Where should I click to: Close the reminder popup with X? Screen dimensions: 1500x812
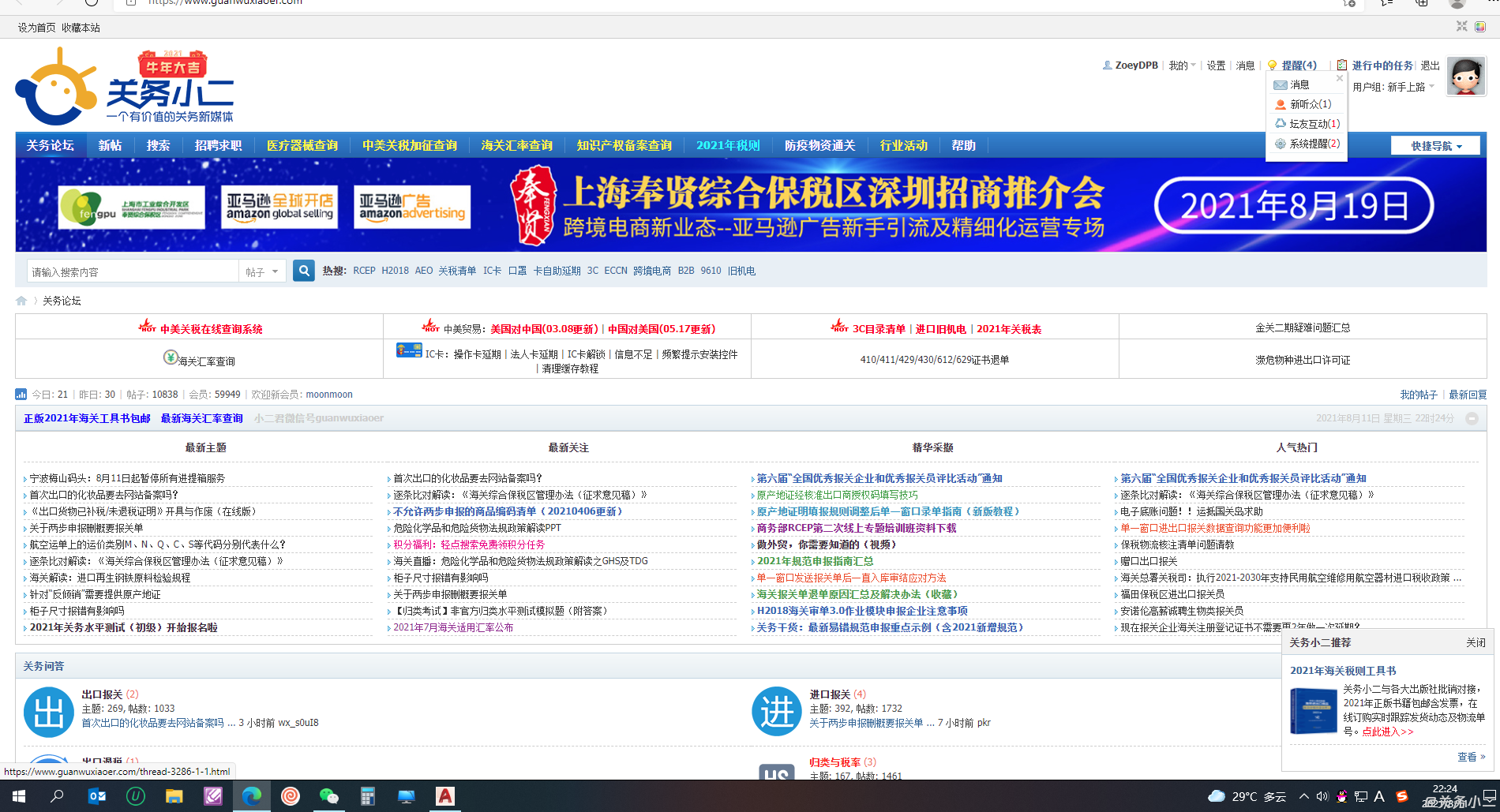(x=1340, y=78)
